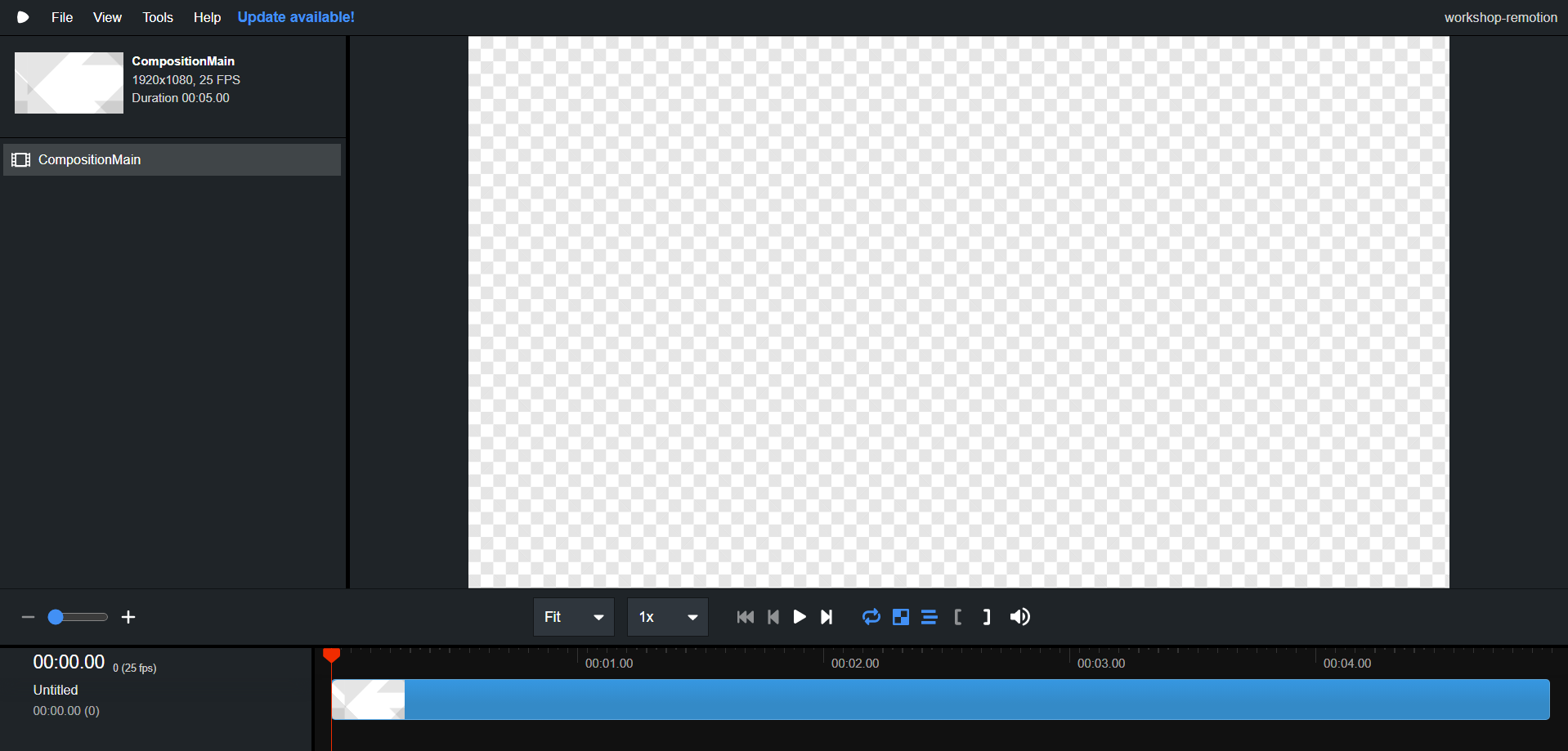Open the 1x playback speed dropdown
Image resolution: width=1568 pixels, height=751 pixels.
(668, 617)
